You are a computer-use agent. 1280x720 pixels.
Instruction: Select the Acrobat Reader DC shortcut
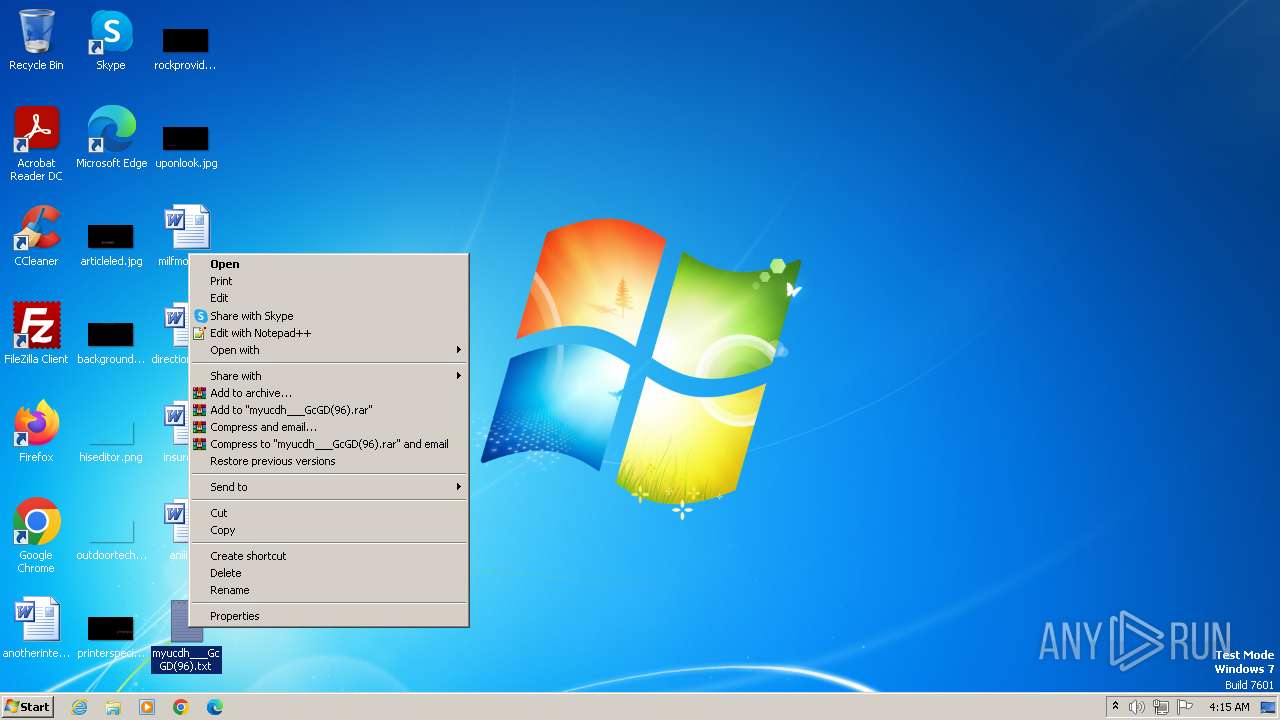coord(36,144)
